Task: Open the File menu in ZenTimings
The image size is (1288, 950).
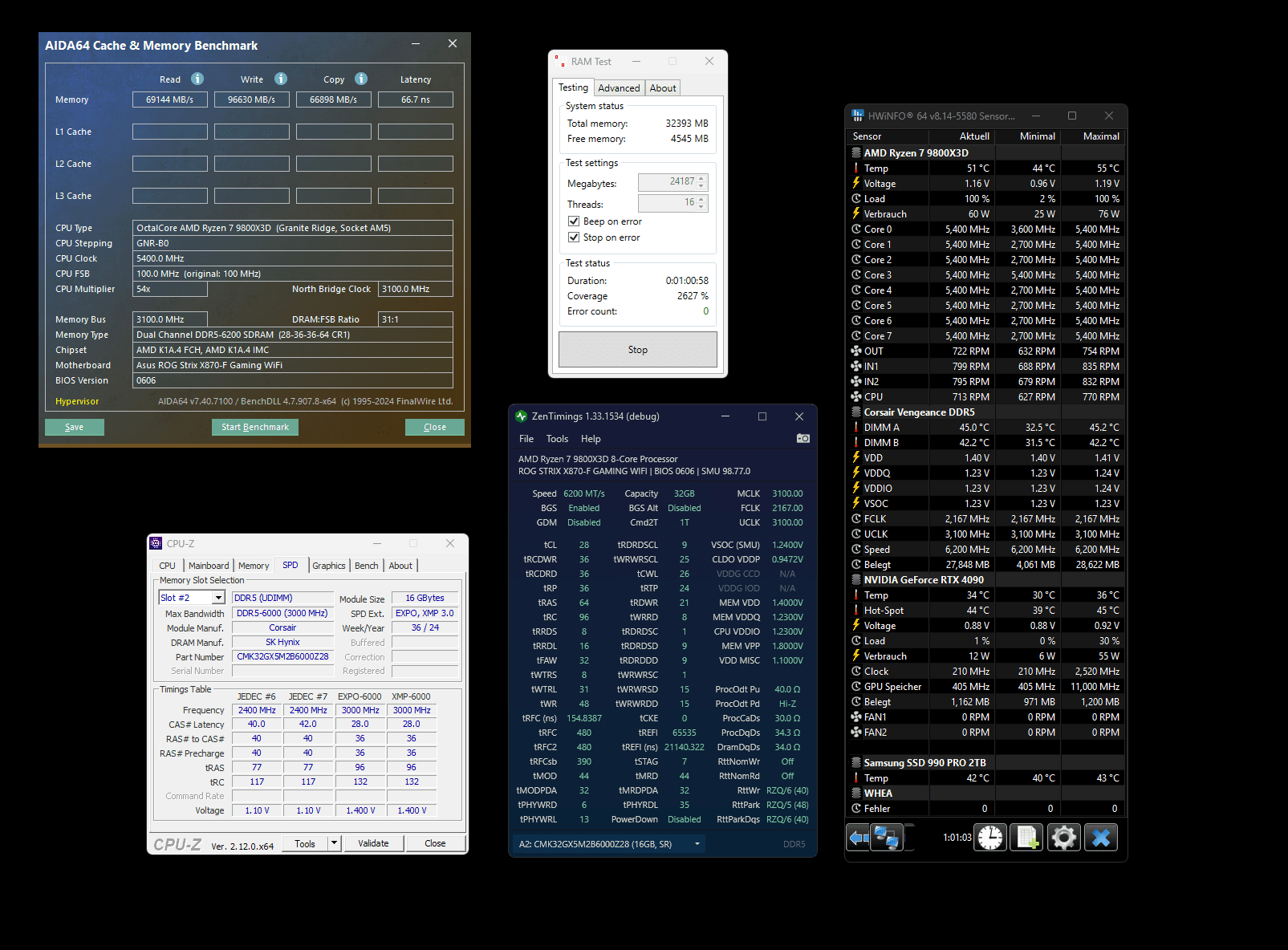Action: [x=526, y=439]
